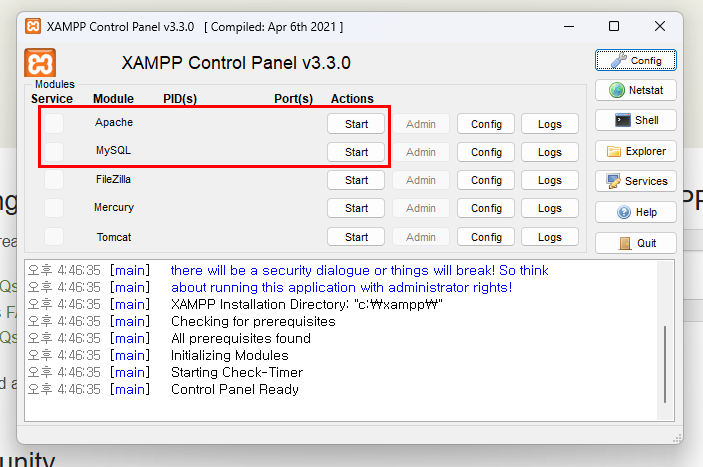Click the blue security dialogue warning line
This screenshot has width=703, height=467.
360,270
